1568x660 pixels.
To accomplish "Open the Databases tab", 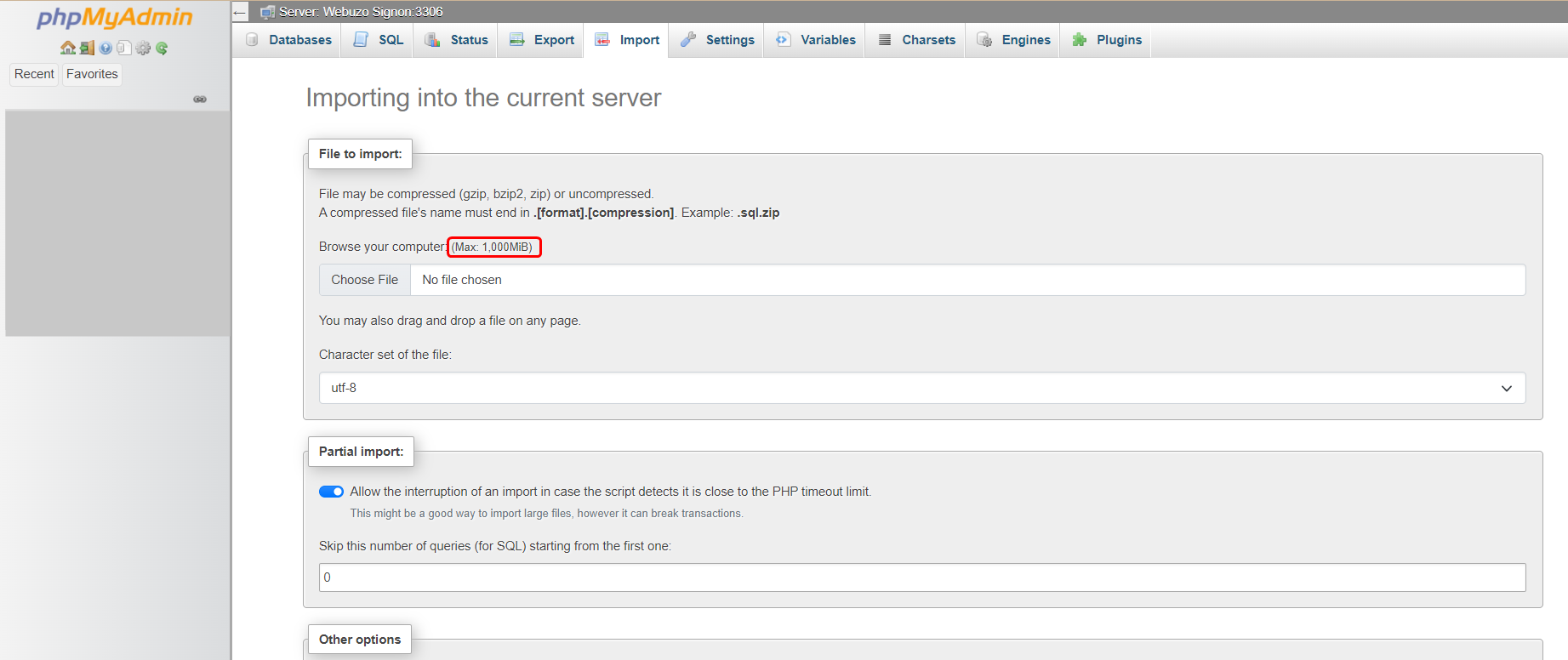I will [x=288, y=40].
